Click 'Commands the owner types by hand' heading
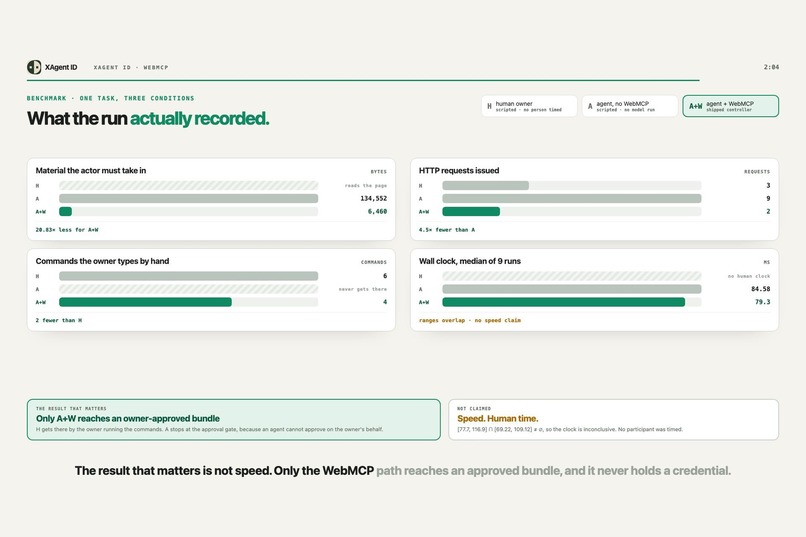The width and height of the screenshot is (806, 537). pos(102,261)
